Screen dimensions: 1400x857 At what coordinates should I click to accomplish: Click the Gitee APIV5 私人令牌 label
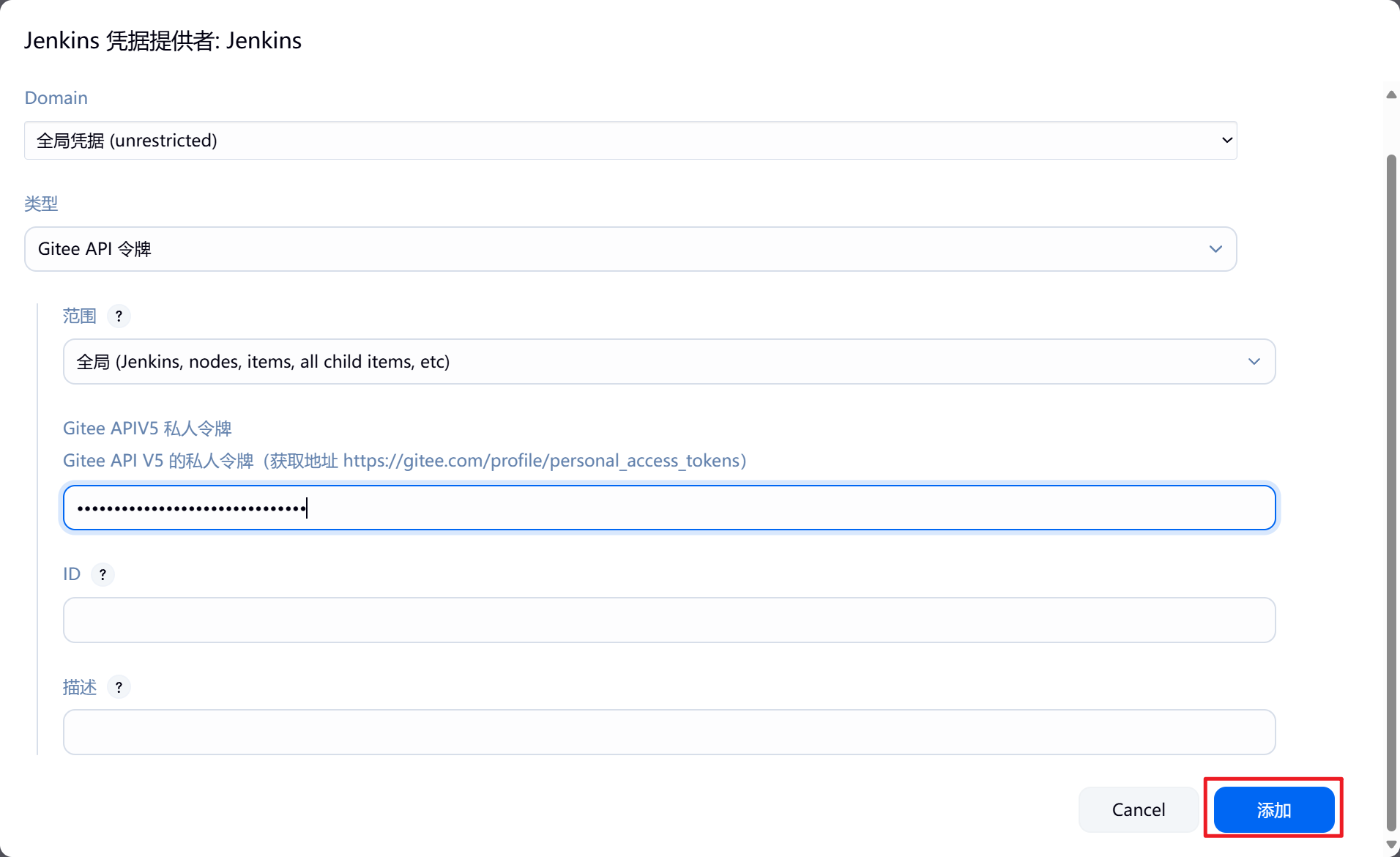click(x=147, y=428)
